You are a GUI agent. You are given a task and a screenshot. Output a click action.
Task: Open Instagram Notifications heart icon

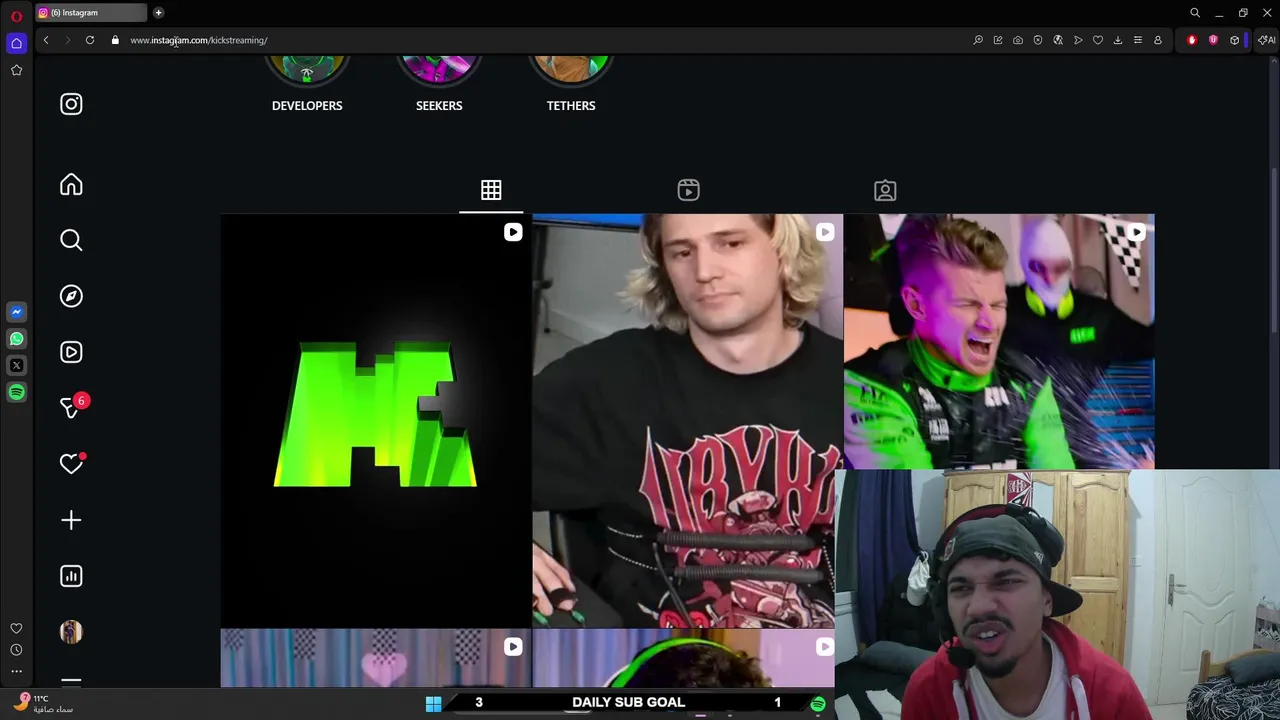point(71,463)
